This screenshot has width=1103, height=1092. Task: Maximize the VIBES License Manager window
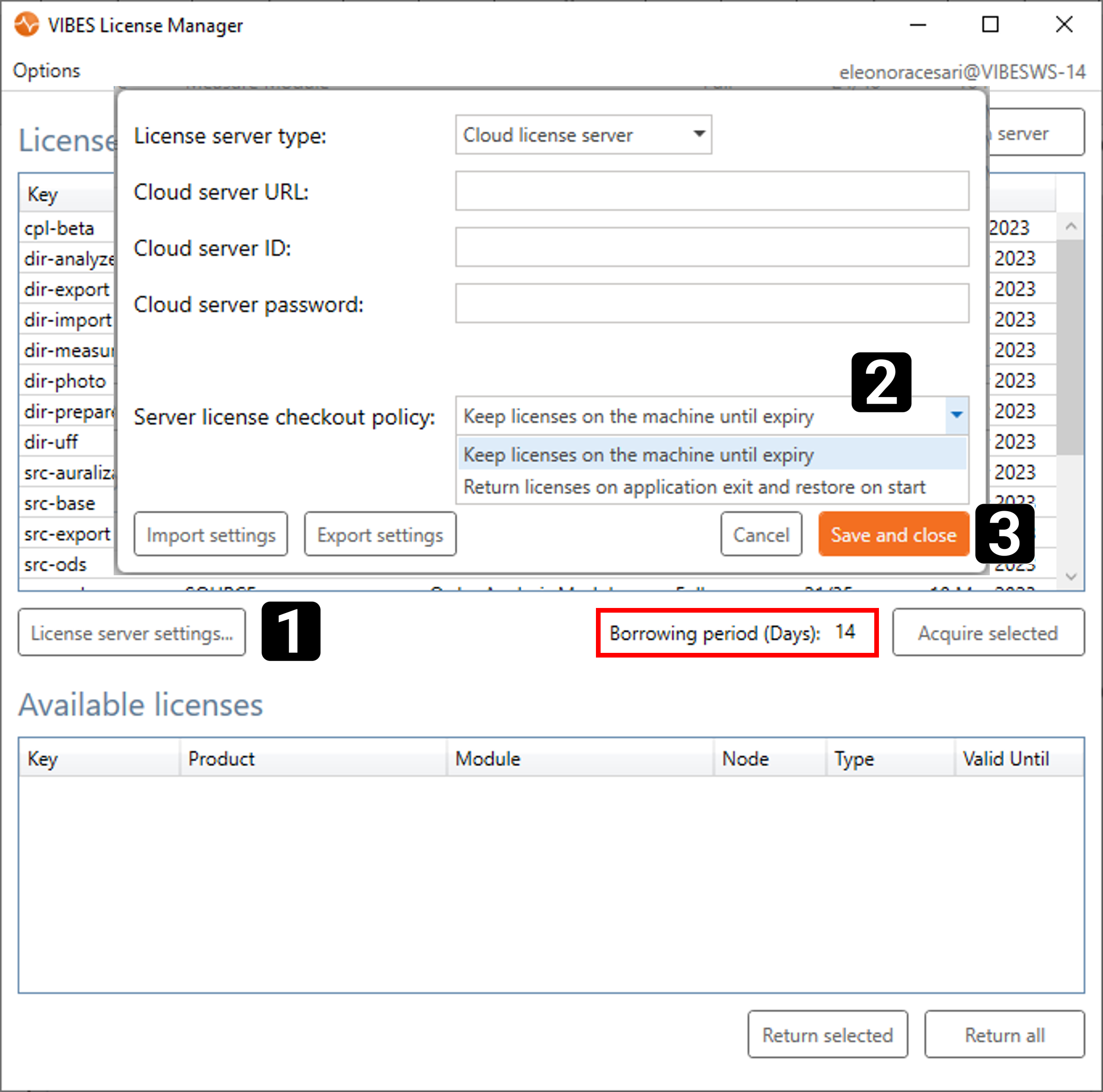990,24
